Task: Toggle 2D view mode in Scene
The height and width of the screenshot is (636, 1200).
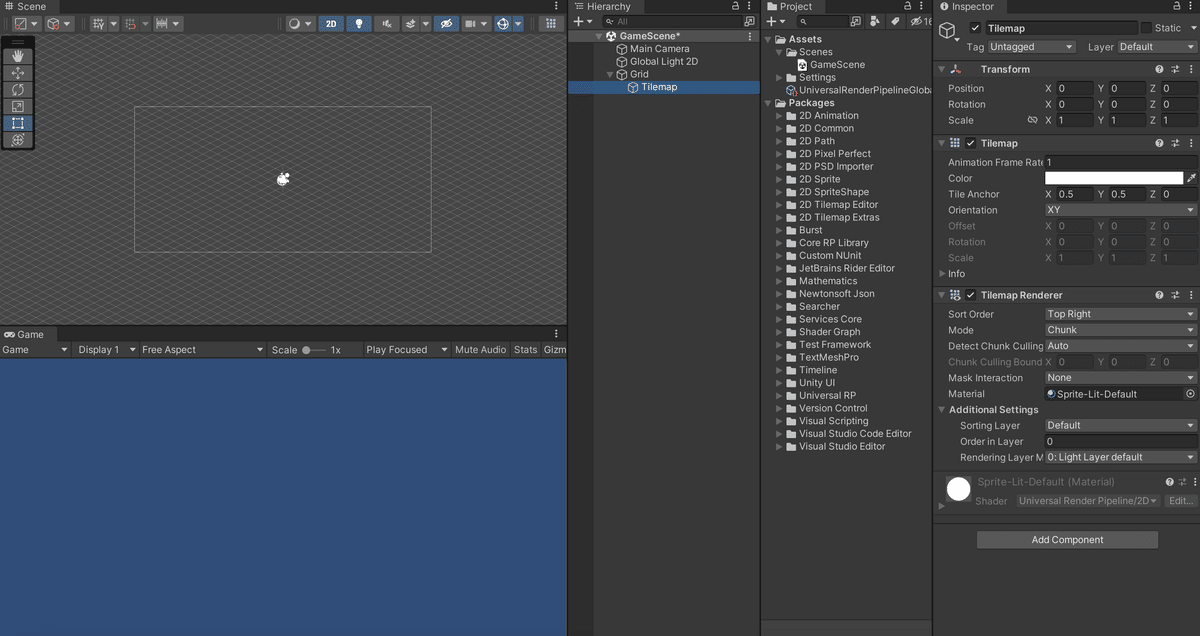Action: click(331, 24)
